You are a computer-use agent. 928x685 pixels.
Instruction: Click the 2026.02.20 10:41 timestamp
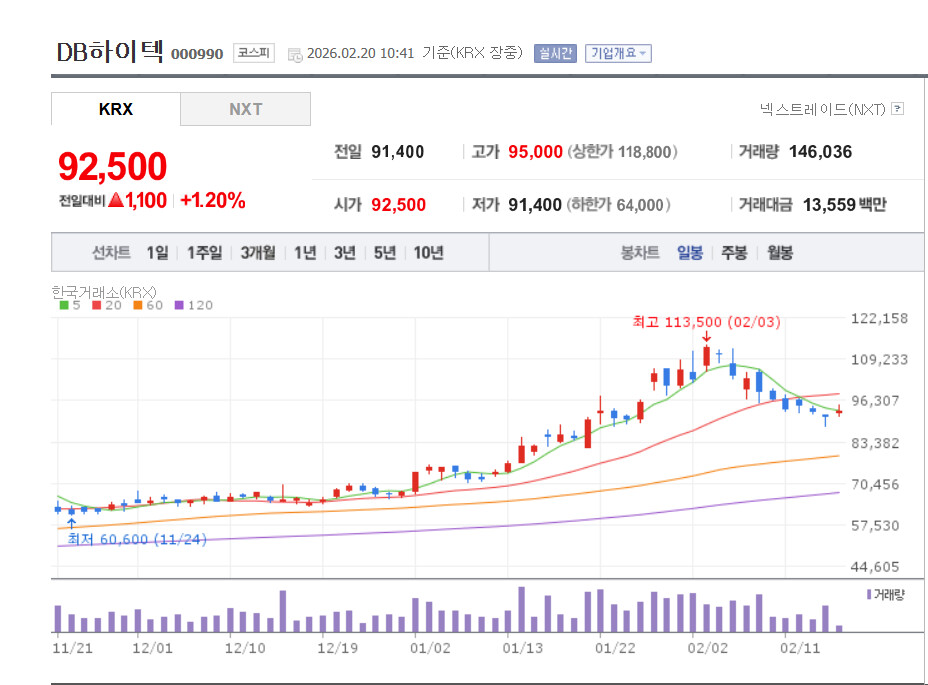pyautogui.click(x=360, y=53)
